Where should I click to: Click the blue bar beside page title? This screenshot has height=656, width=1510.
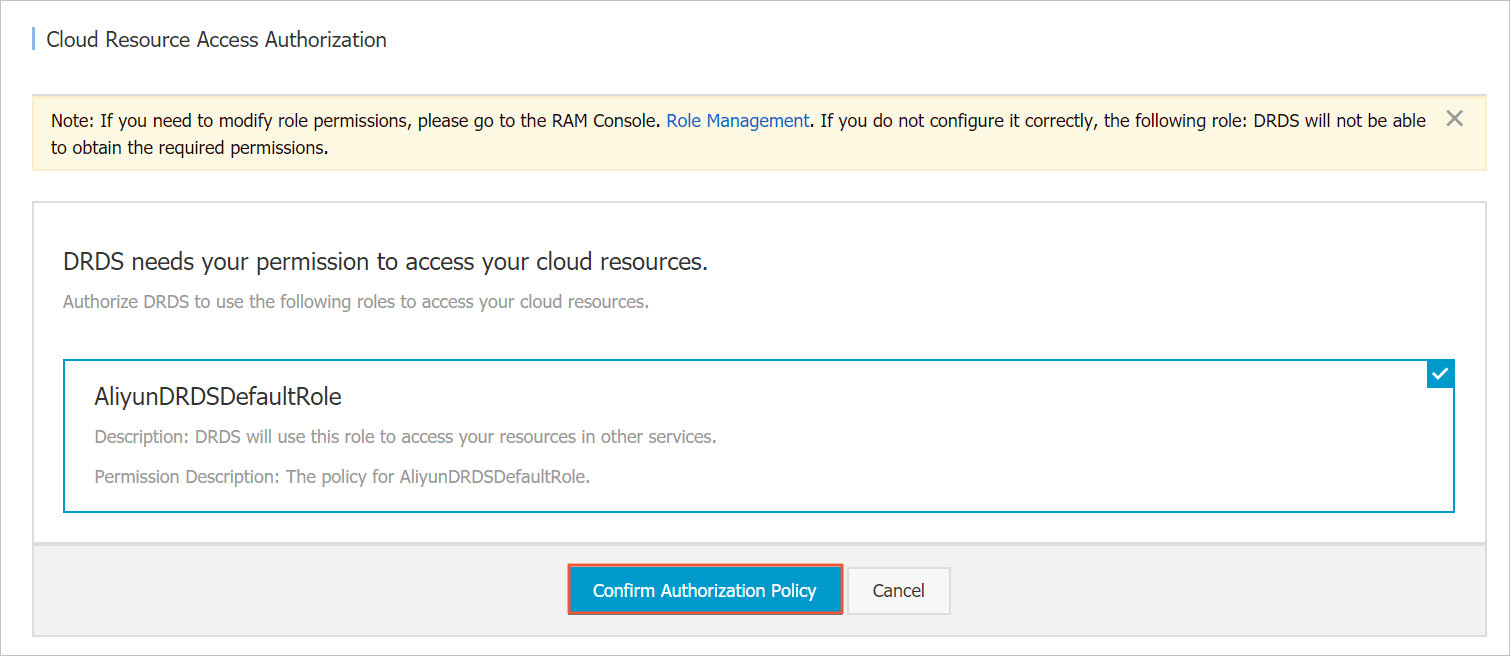[34, 40]
